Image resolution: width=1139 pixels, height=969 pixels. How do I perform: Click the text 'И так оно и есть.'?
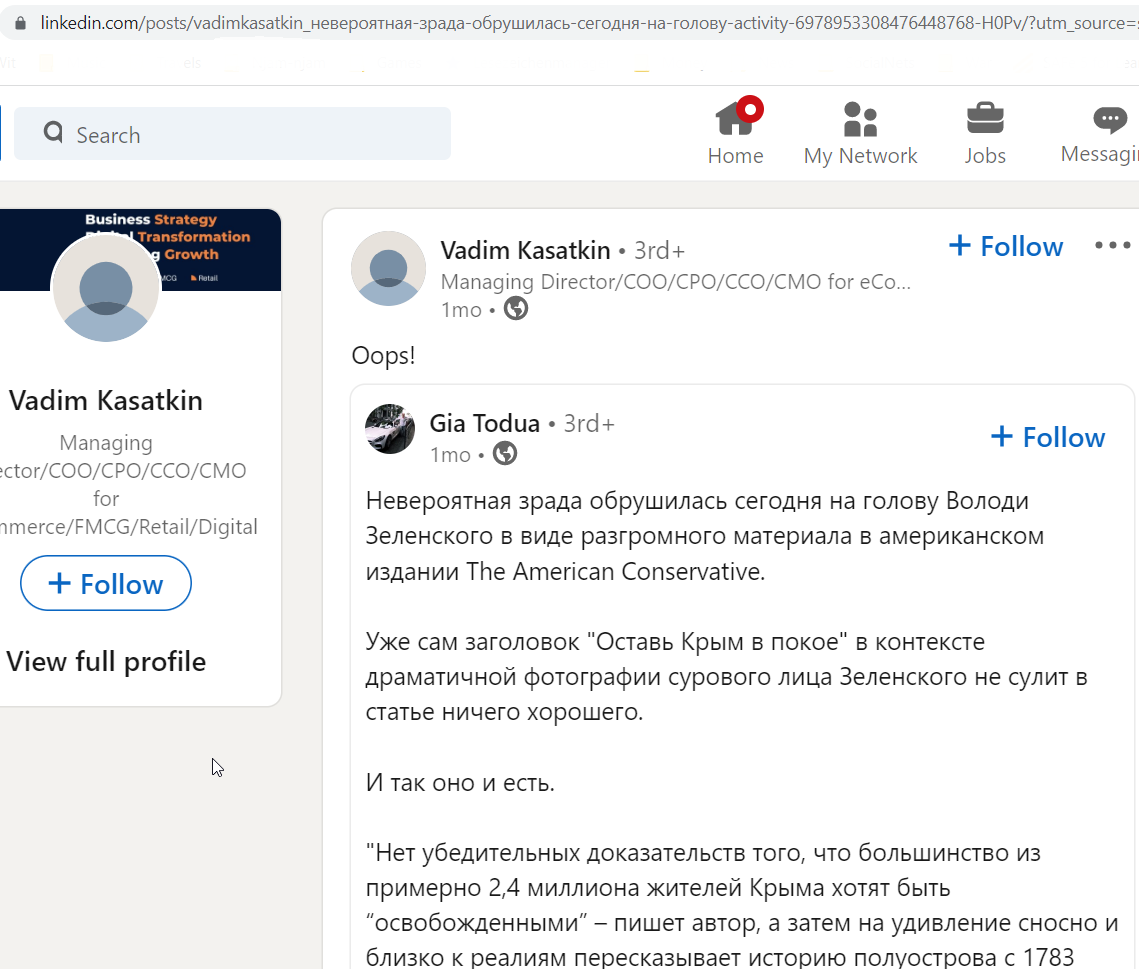click(460, 783)
